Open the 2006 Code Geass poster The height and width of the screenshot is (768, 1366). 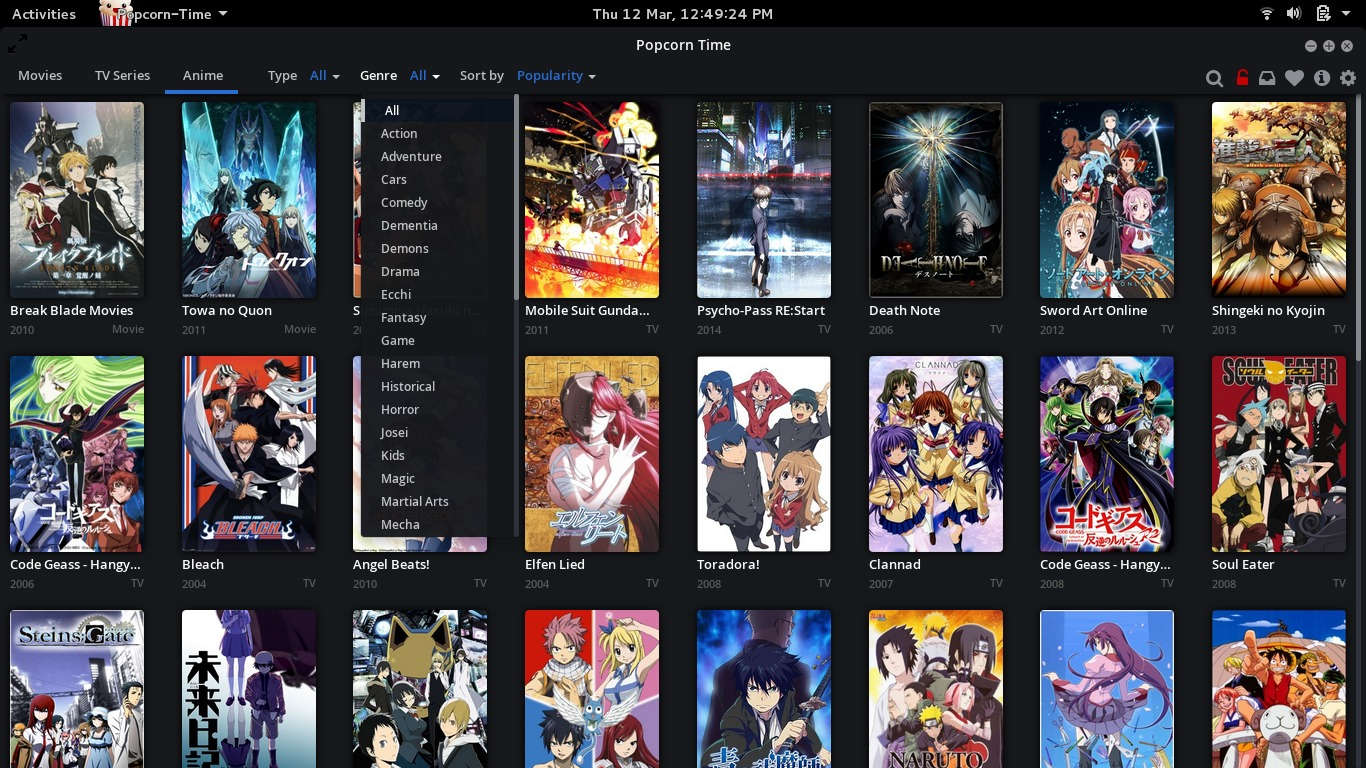[77, 454]
